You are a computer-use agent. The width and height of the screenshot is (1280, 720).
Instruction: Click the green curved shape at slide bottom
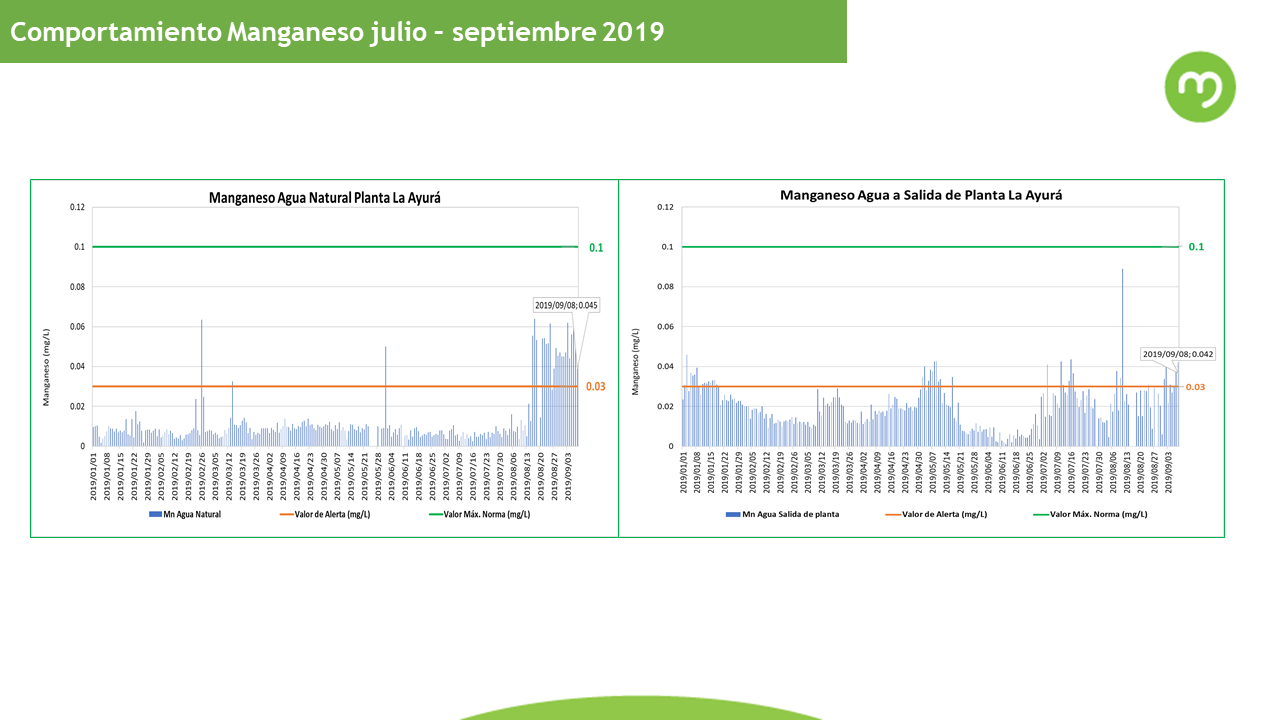640,708
